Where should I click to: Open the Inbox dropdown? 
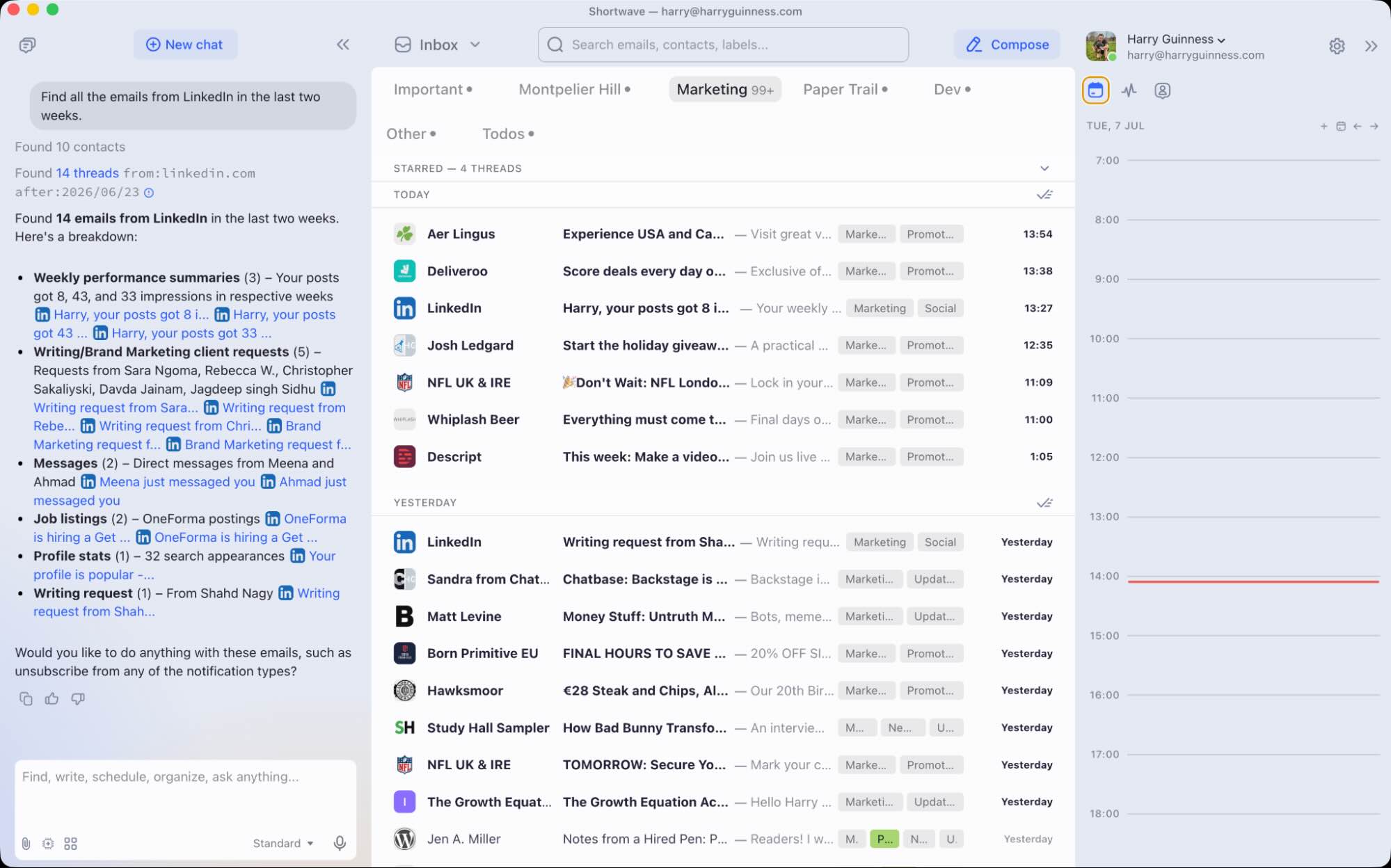pos(437,45)
